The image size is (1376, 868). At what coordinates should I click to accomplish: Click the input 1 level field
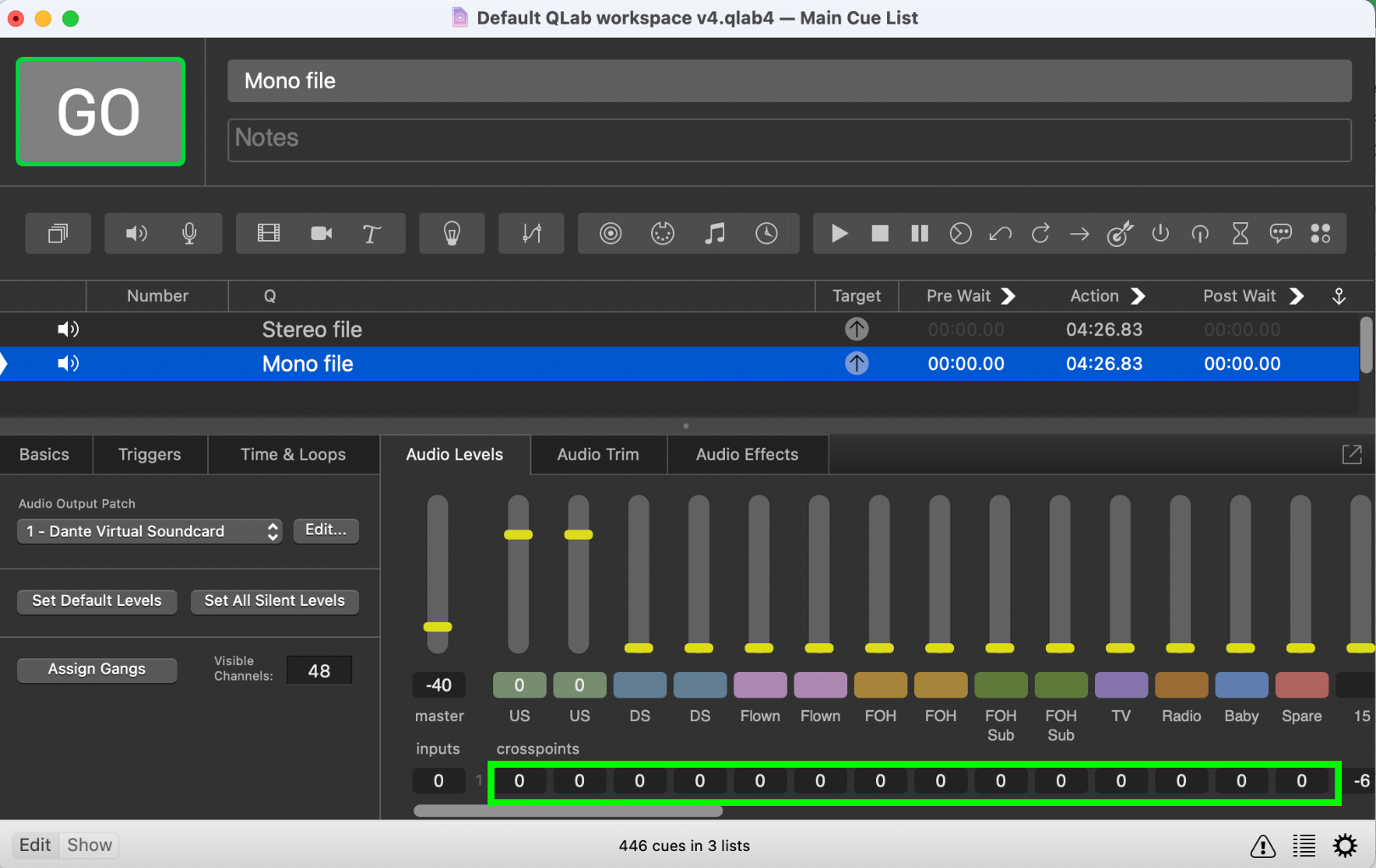coord(439,781)
